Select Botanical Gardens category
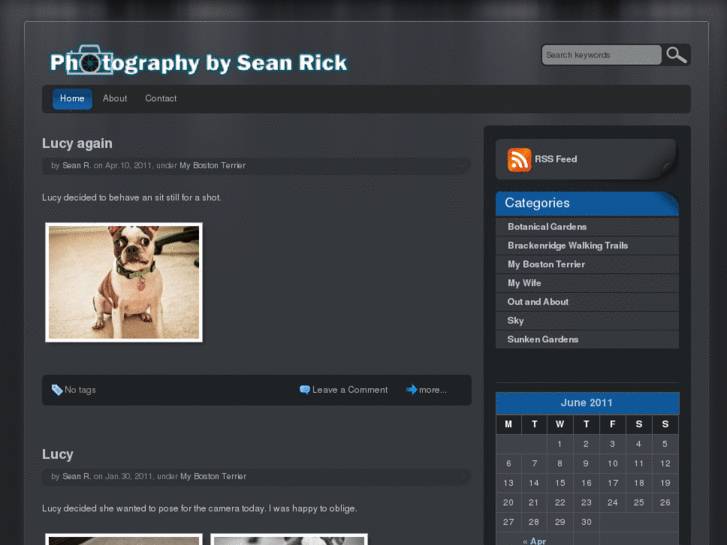 click(587, 227)
